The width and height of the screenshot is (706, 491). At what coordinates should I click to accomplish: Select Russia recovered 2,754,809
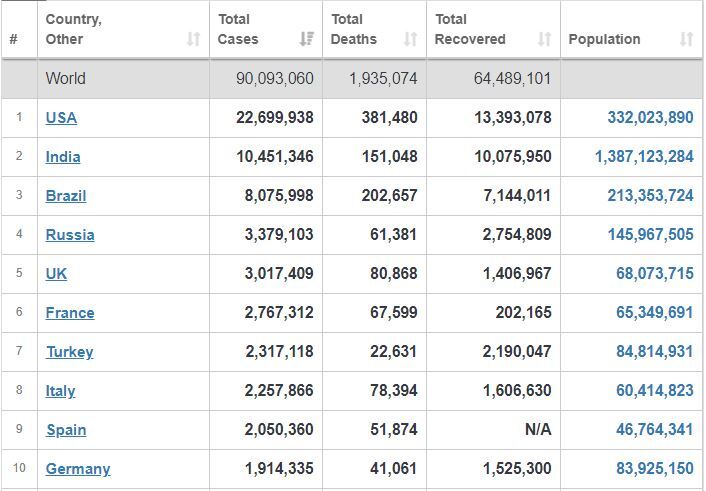click(517, 235)
